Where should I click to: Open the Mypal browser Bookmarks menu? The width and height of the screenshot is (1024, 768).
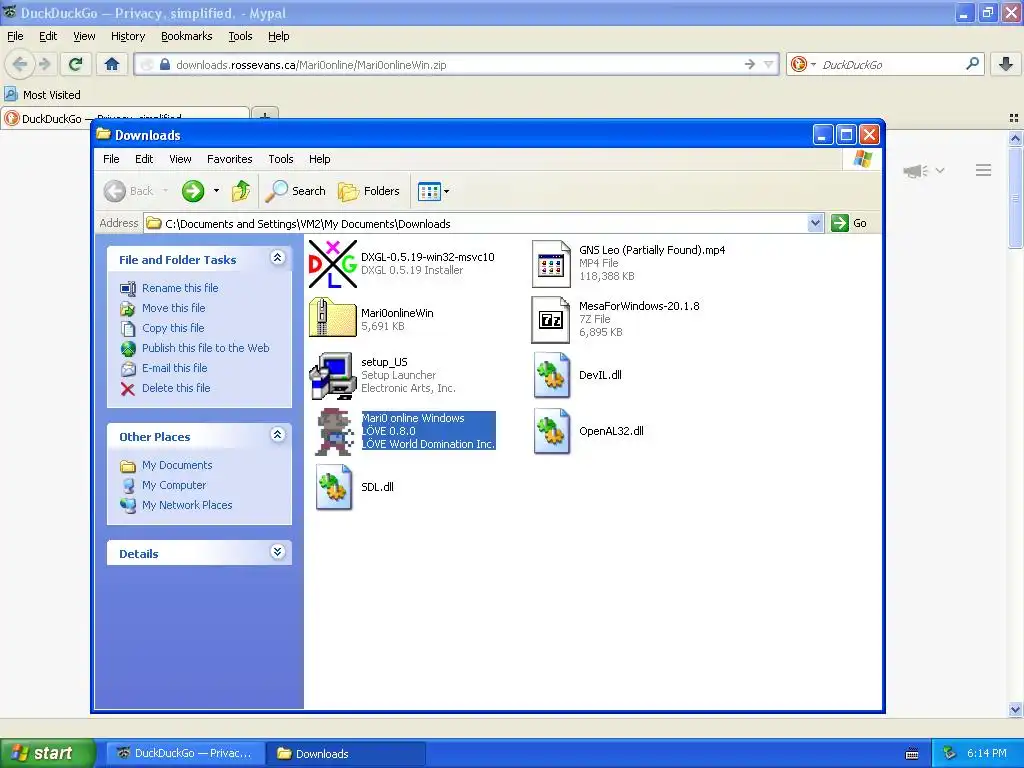[x=187, y=36]
